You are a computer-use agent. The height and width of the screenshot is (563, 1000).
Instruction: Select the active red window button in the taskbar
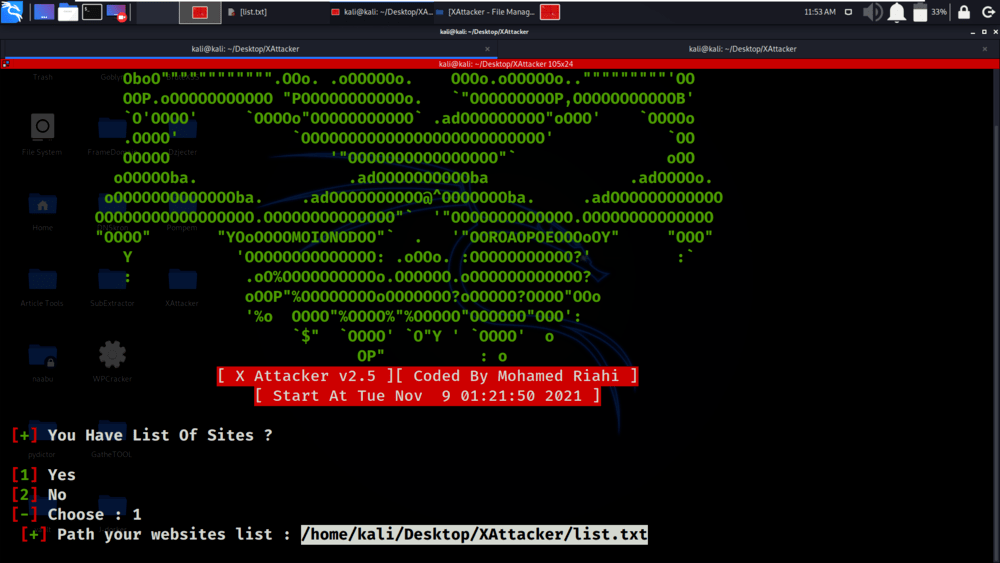[x=200, y=11]
